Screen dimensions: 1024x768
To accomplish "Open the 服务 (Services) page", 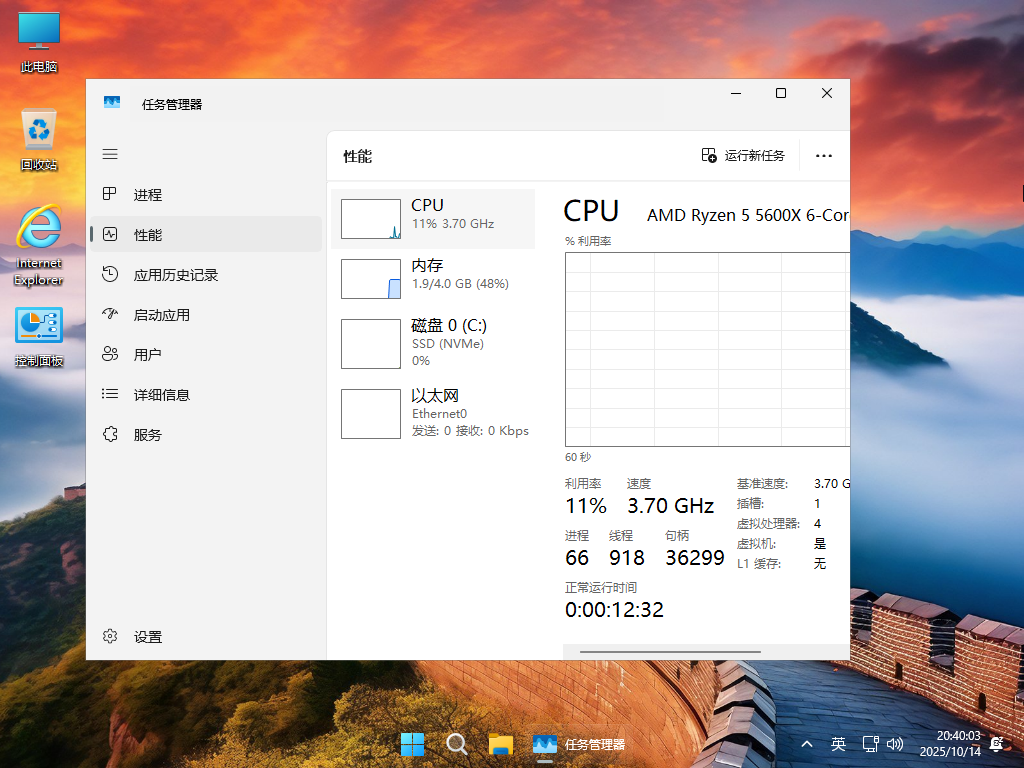I will 147,434.
